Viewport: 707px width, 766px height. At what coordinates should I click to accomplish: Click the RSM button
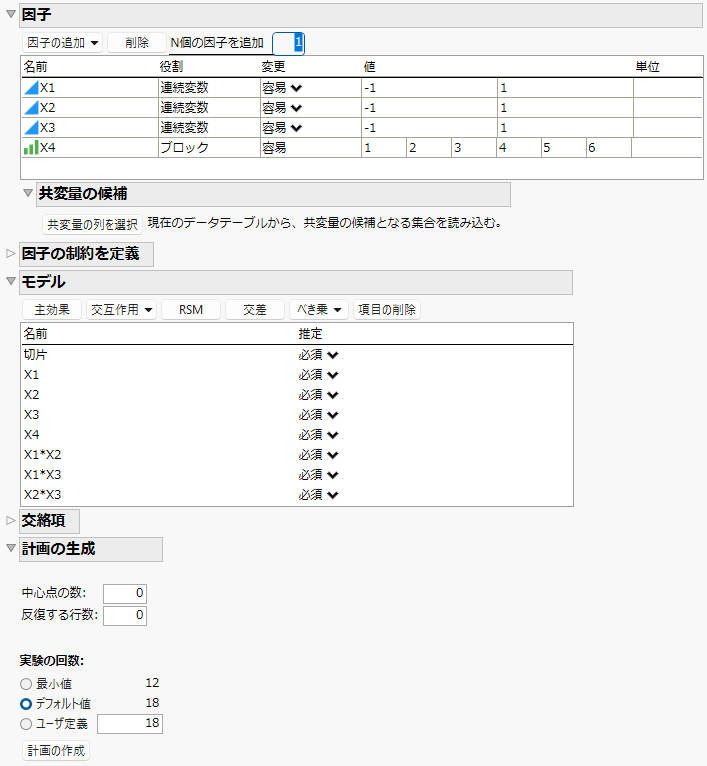coord(191,310)
